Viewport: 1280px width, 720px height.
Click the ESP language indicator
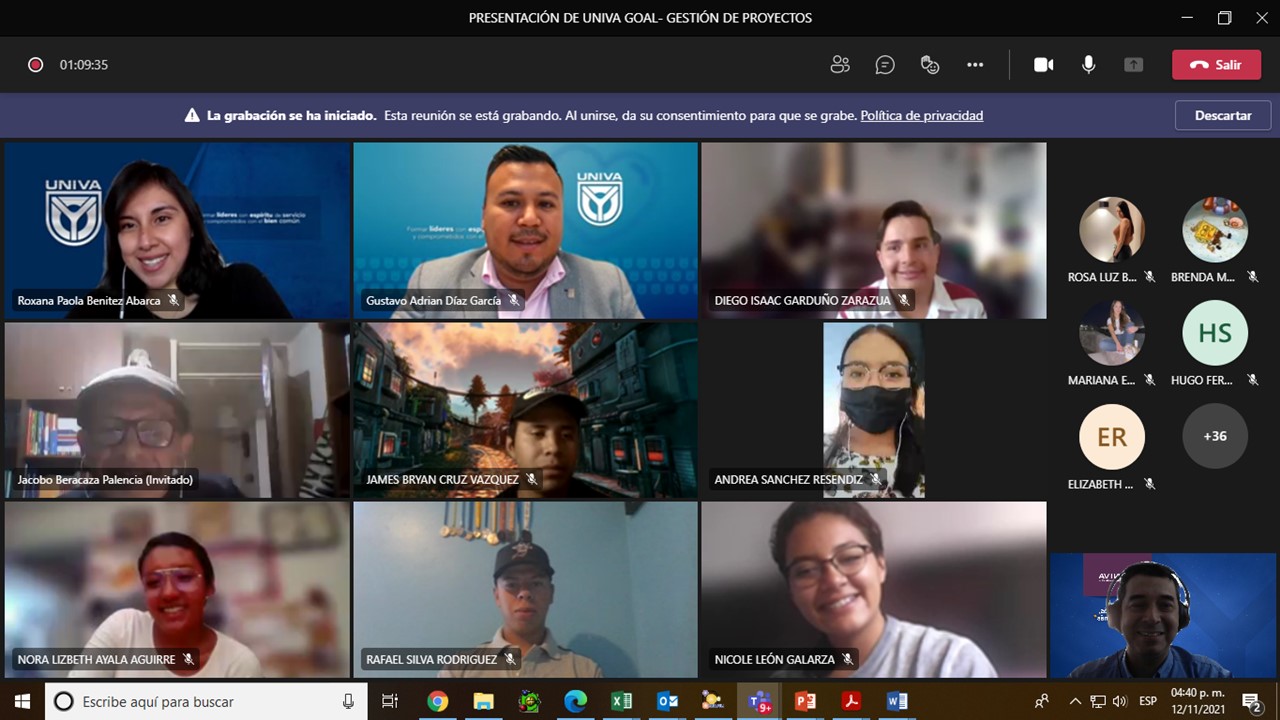[1148, 701]
